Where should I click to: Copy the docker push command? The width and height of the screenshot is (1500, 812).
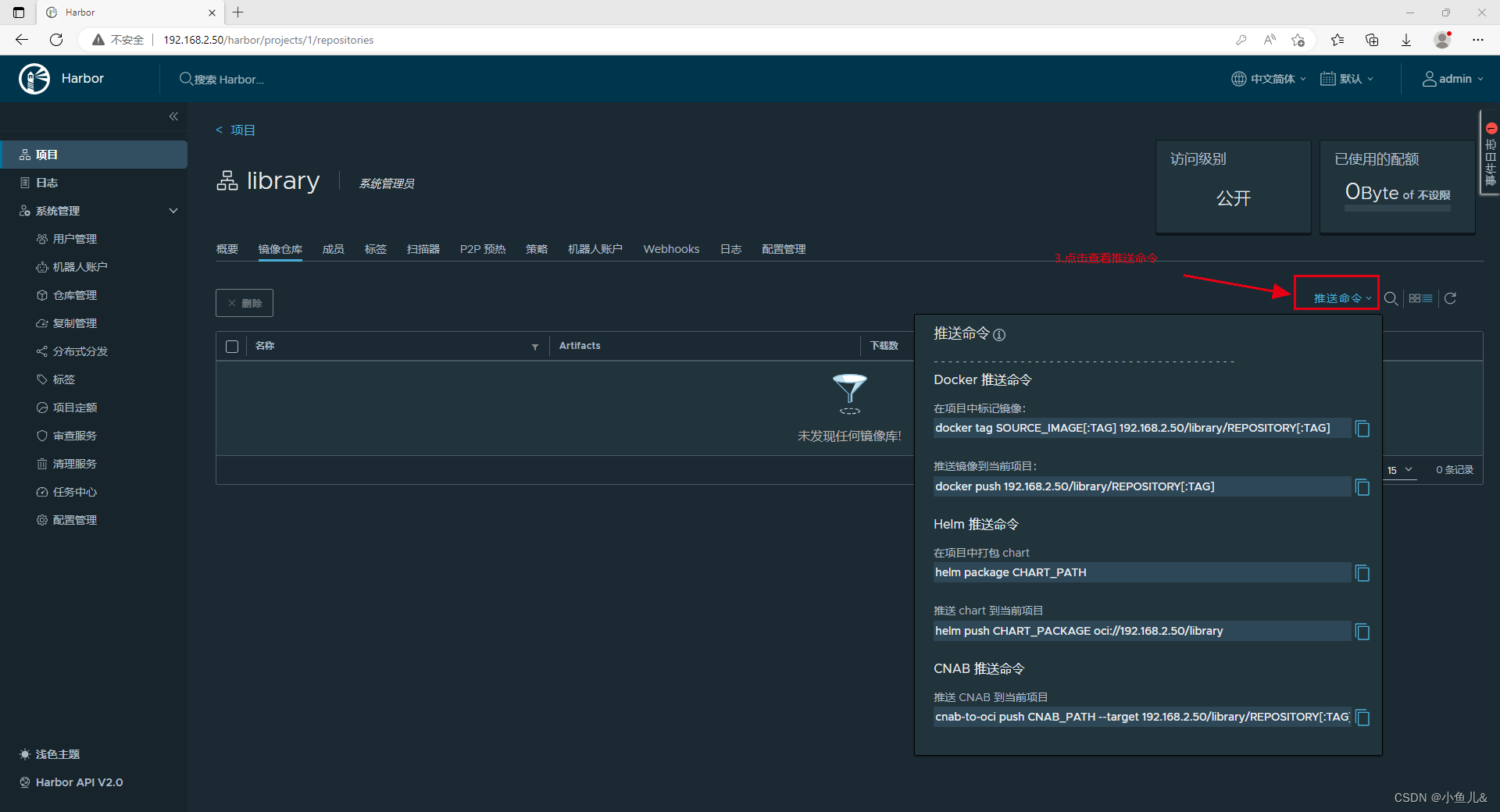(1362, 487)
